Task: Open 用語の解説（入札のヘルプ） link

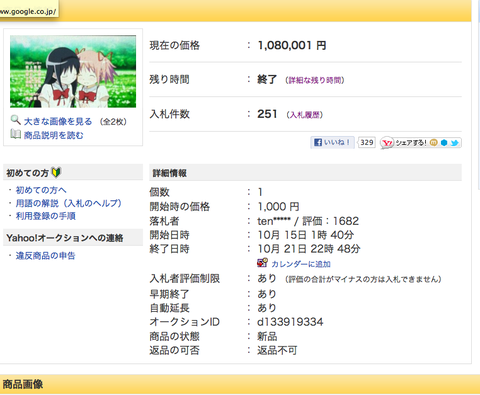Action: point(69,203)
